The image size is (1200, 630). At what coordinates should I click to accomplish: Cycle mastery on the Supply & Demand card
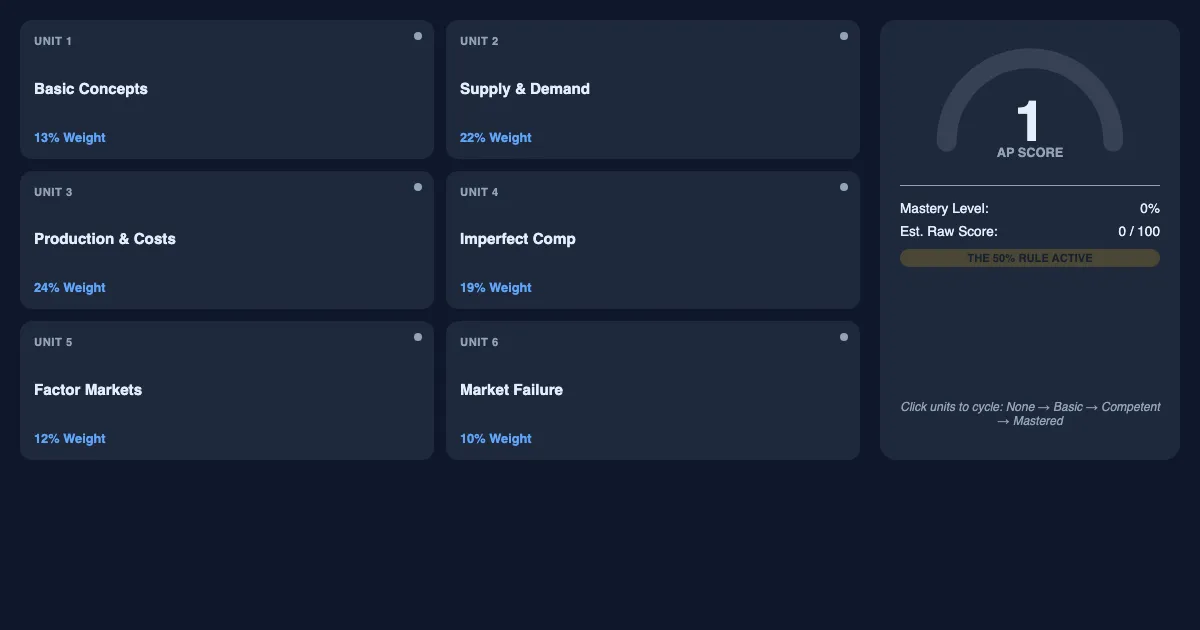[653, 89]
